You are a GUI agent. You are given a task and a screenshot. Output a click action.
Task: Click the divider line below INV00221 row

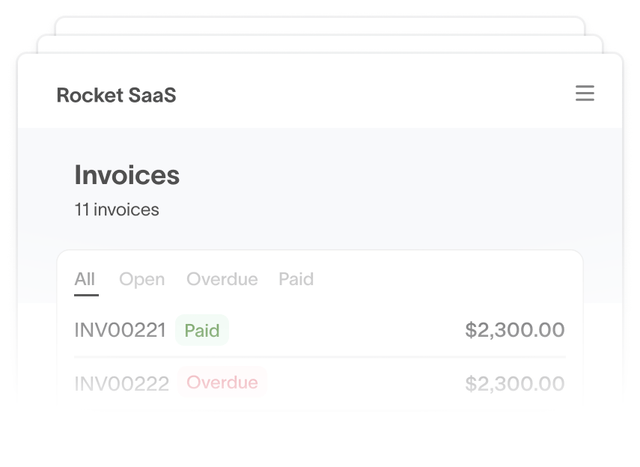coord(320,357)
